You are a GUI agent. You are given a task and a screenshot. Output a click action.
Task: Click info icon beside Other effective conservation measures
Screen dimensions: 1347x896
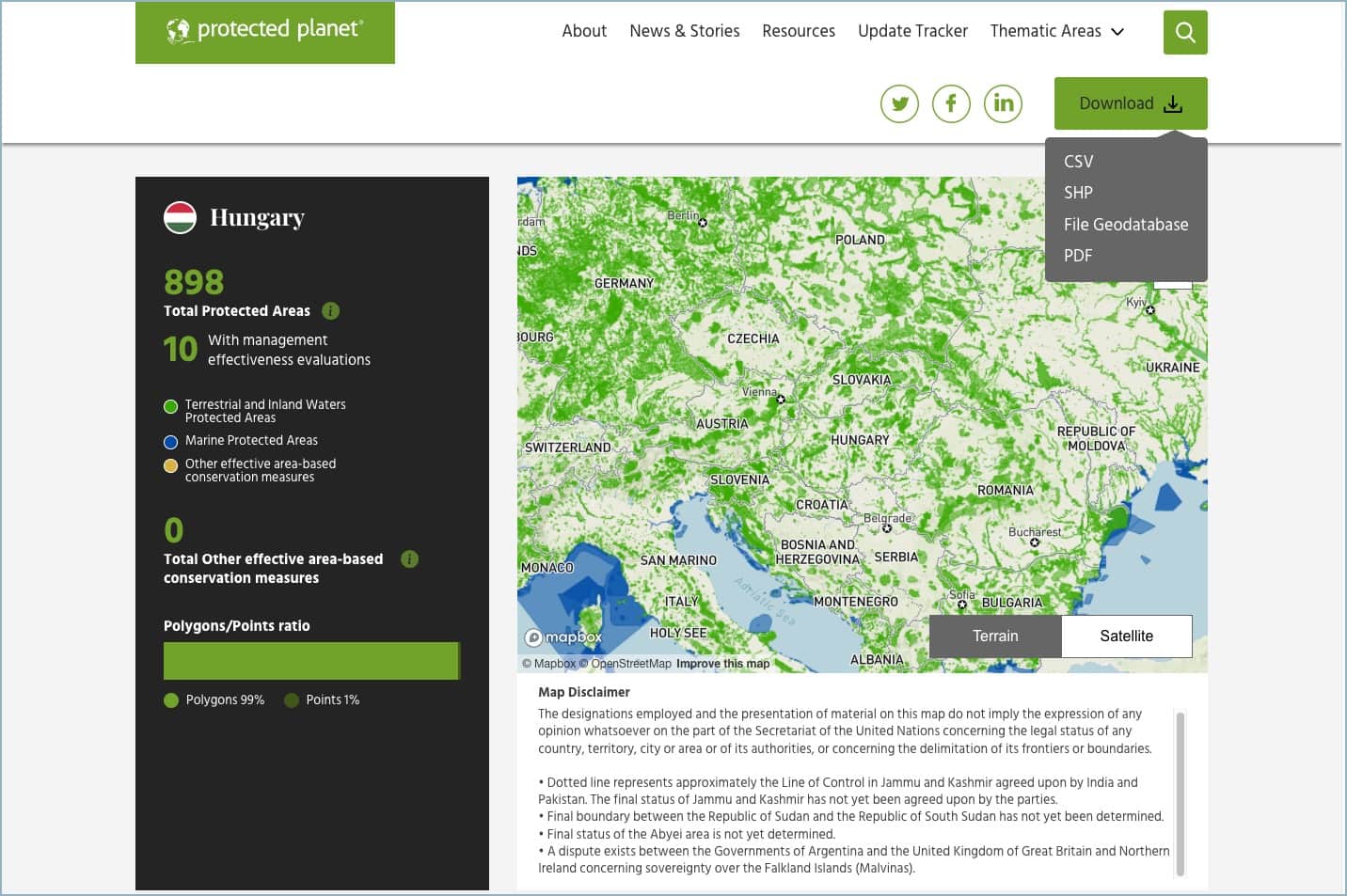point(409,559)
